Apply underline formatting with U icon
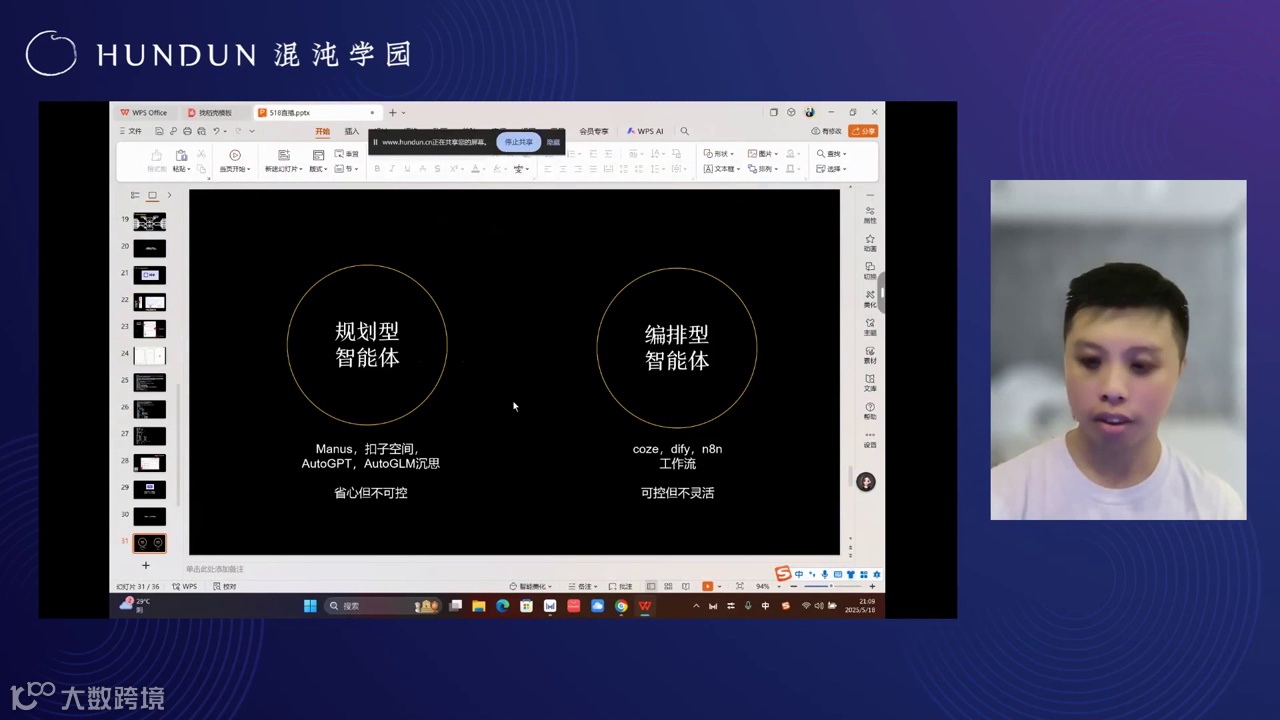Screen dimensions: 1280x720 407,169
